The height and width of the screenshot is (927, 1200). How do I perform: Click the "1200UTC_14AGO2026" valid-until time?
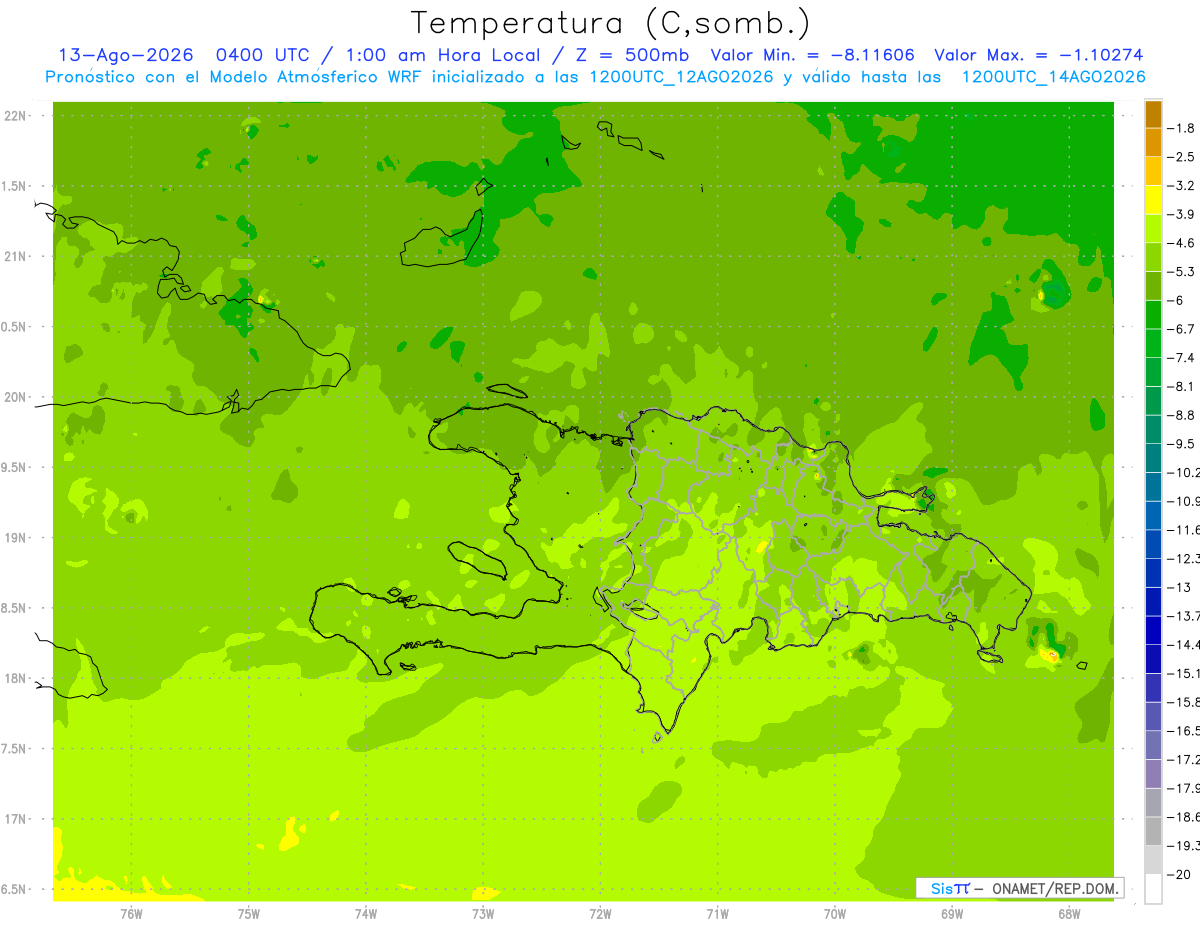tap(1053, 77)
